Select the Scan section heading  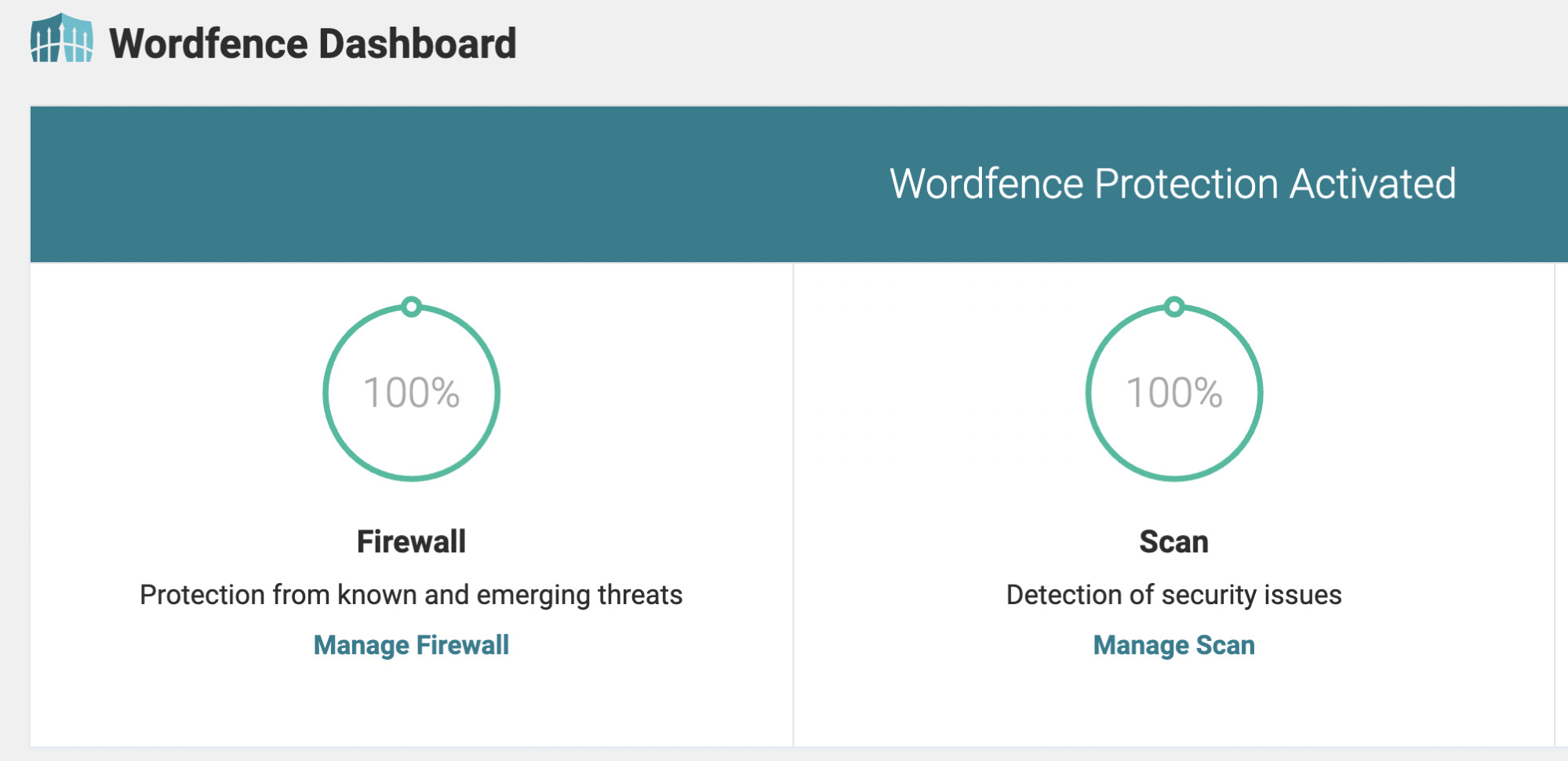[x=1173, y=541]
